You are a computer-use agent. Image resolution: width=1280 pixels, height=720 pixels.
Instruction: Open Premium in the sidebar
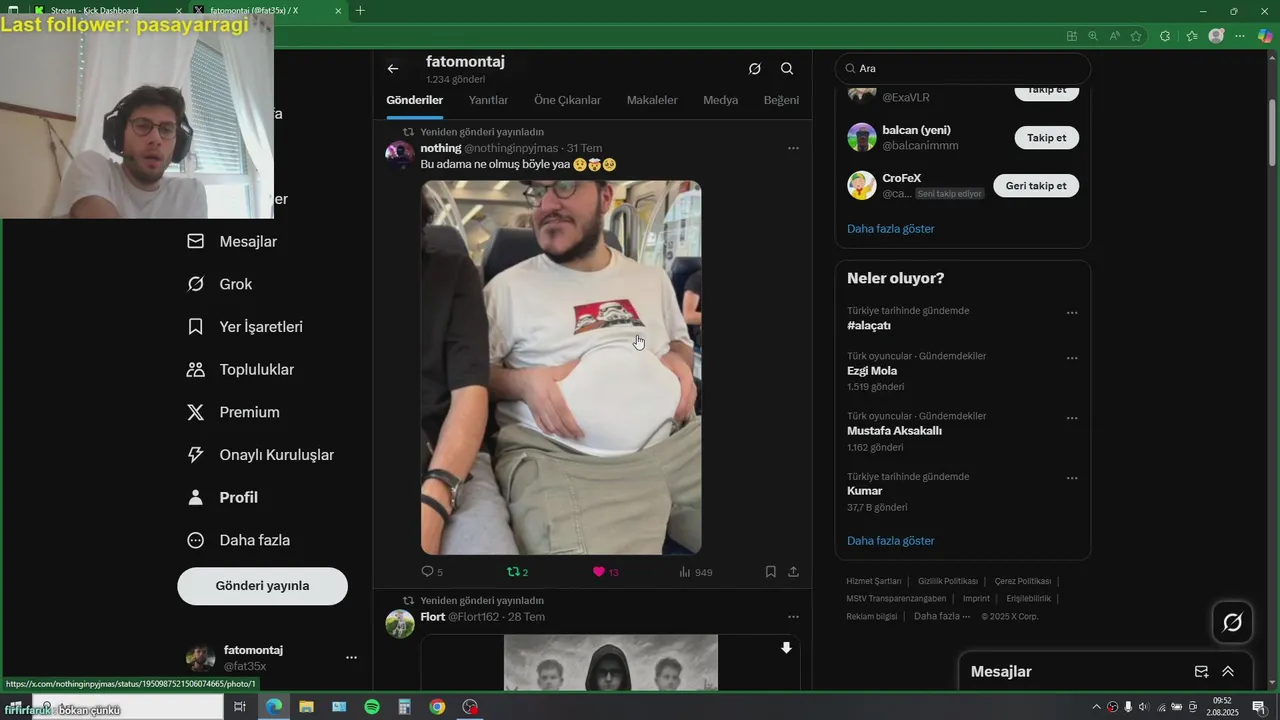click(x=233, y=412)
